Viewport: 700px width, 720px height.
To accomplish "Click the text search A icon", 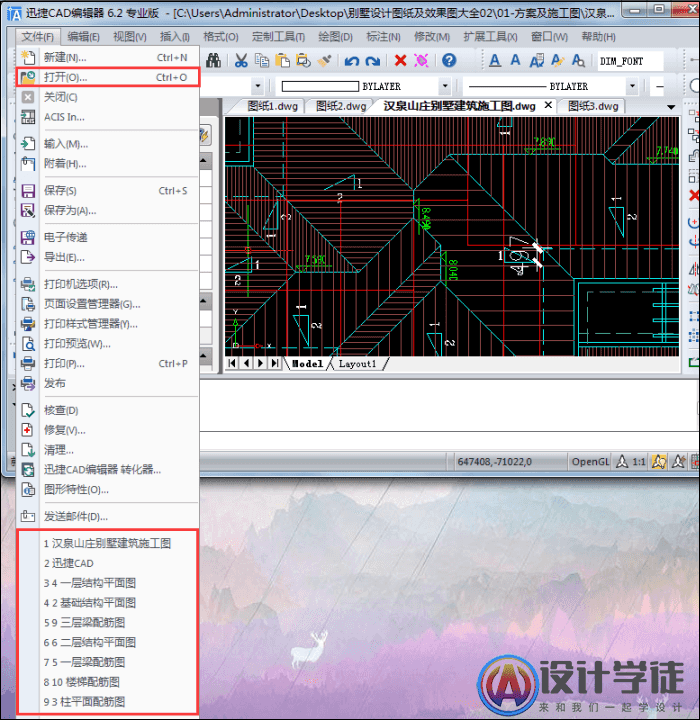I will point(578,60).
